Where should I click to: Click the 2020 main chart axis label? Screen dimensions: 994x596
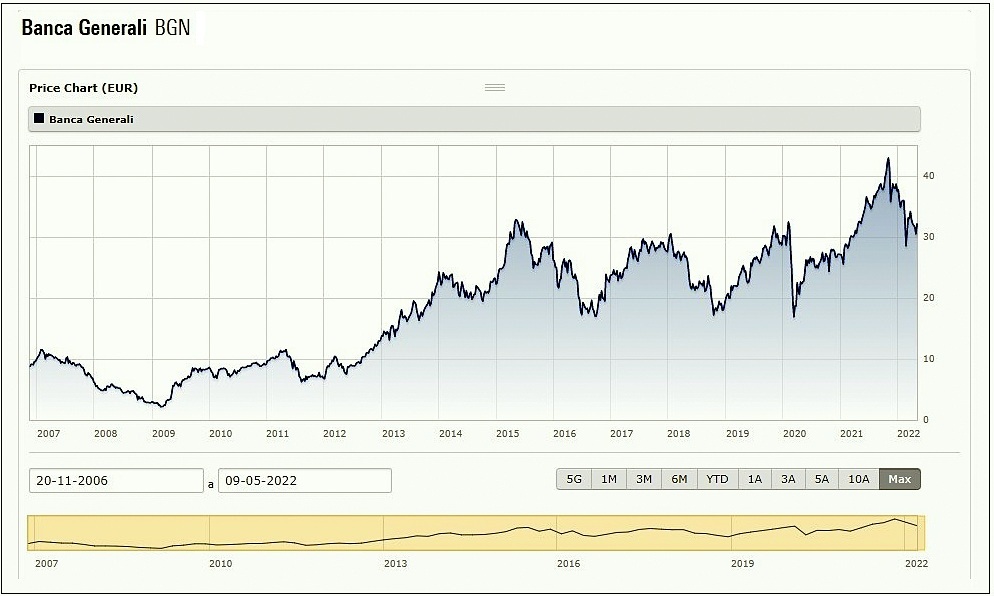click(794, 434)
